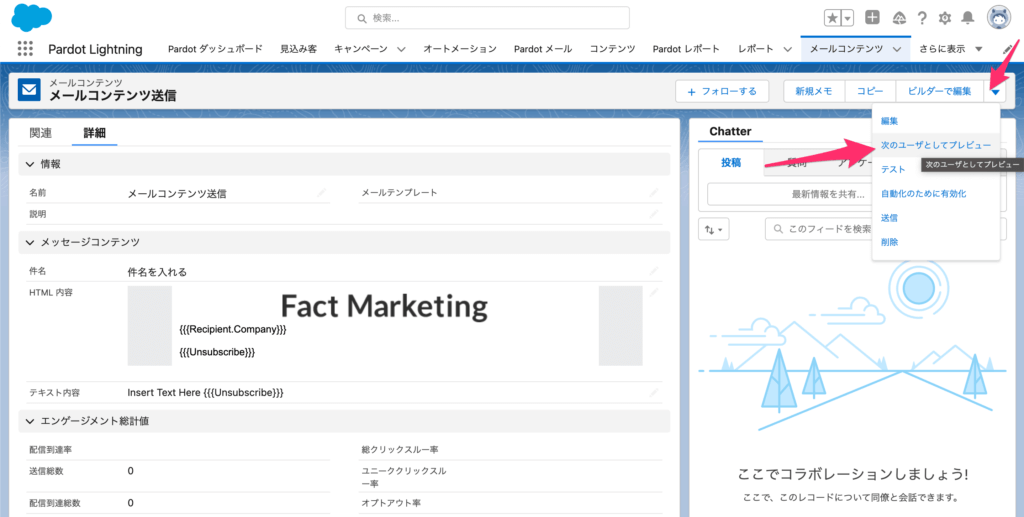Choose 編集 from the actions menu
This screenshot has width=1024, height=517.
click(889, 121)
